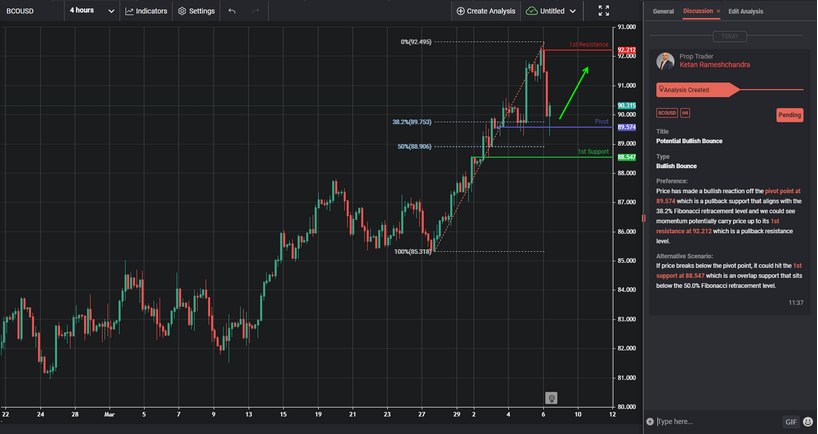
Task: Toggle fullscreen chart mode
Action: point(604,10)
